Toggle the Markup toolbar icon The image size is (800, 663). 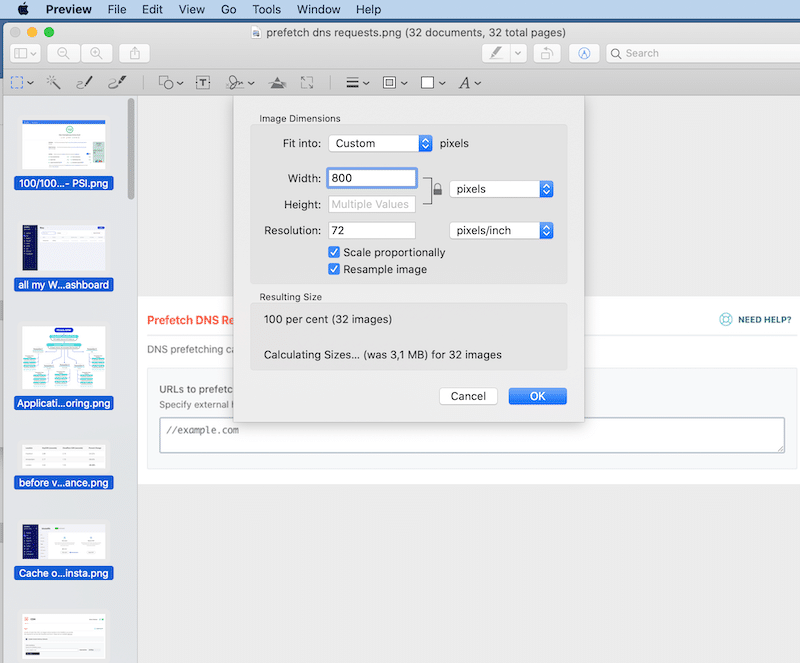click(x=584, y=53)
